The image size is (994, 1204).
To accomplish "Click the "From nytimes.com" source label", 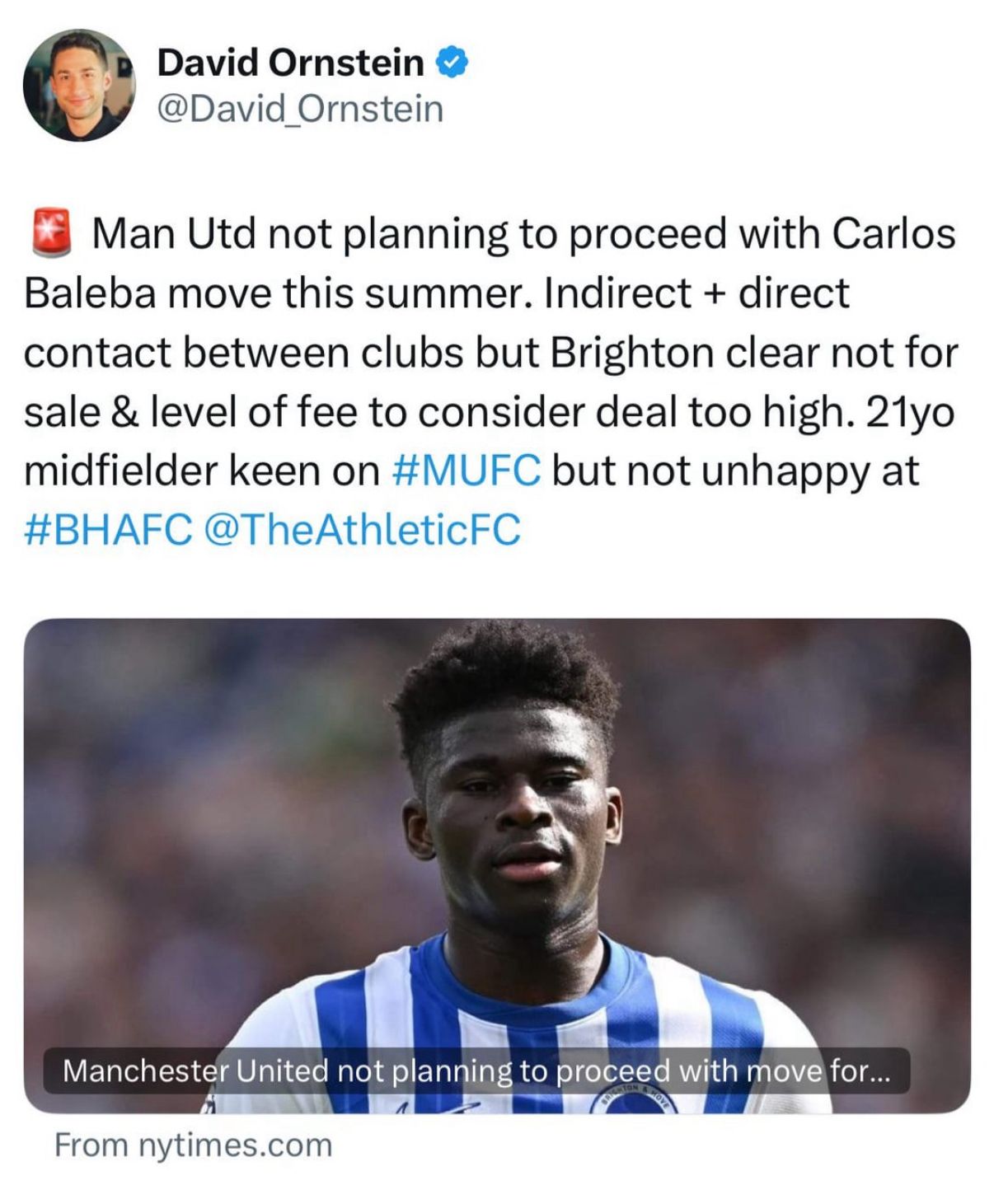I will tap(194, 1145).
